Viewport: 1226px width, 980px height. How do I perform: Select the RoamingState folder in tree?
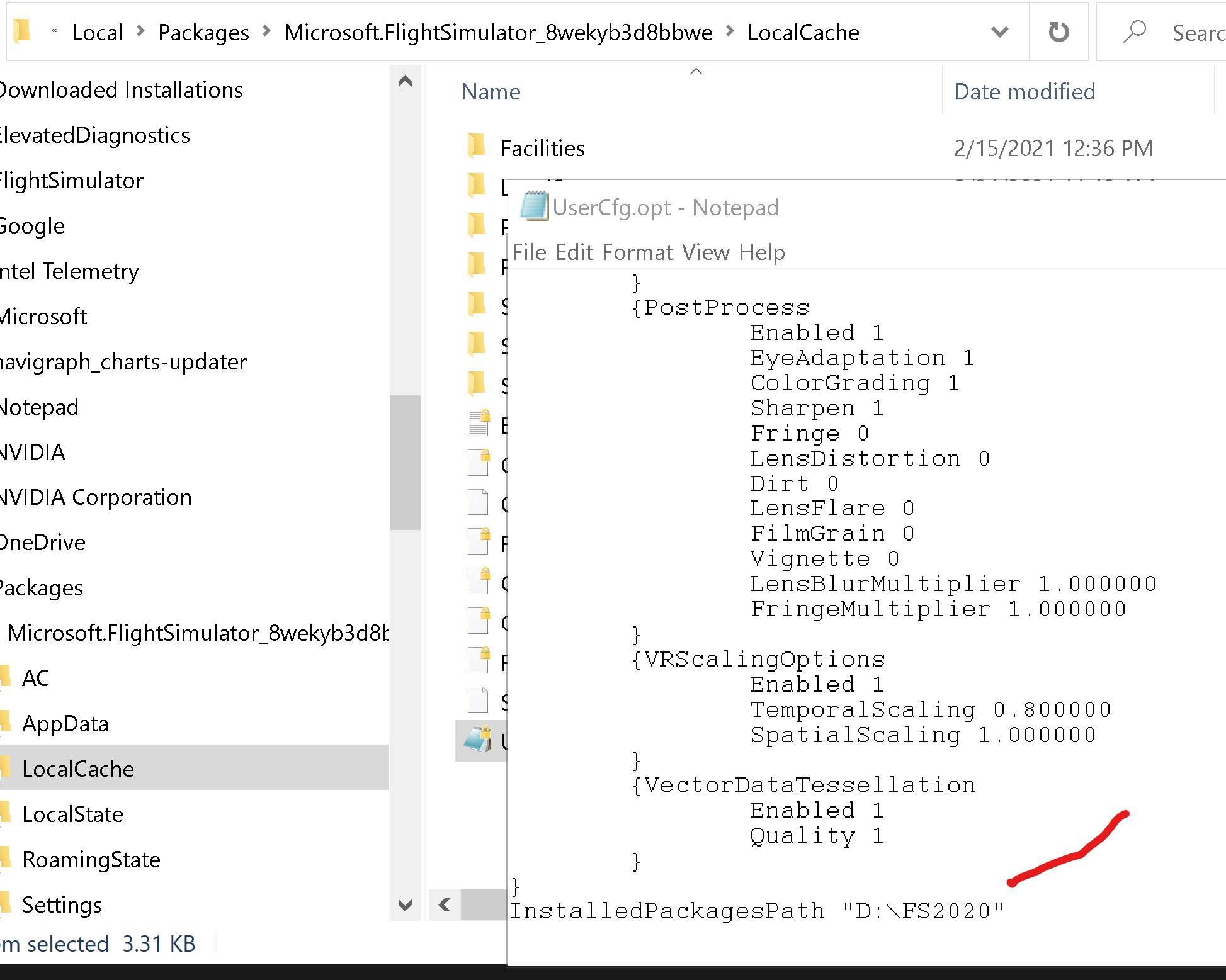click(x=91, y=860)
